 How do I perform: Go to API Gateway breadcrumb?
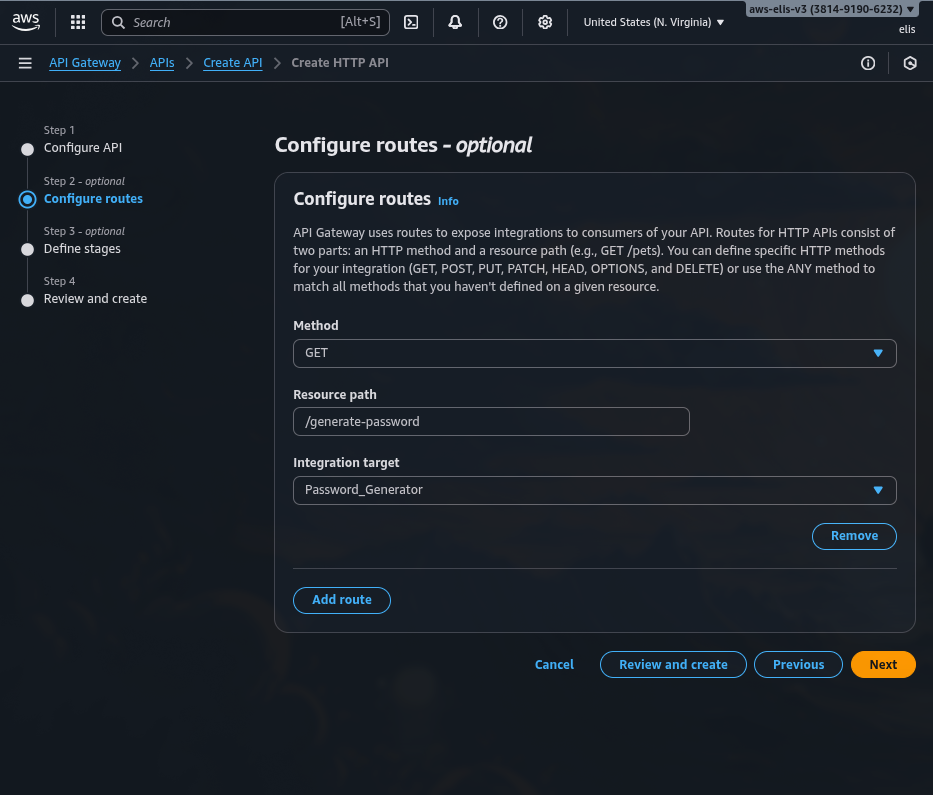(x=85, y=63)
